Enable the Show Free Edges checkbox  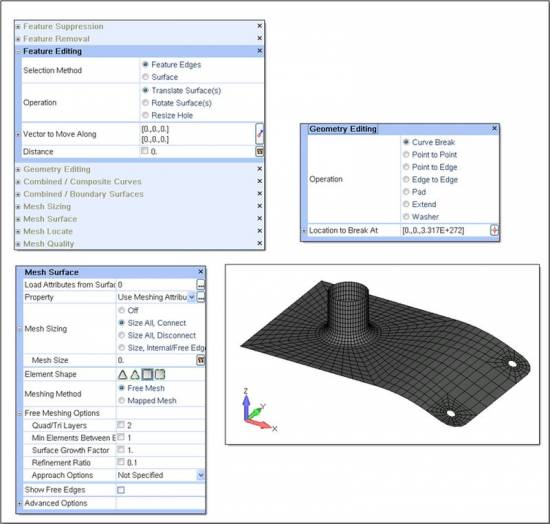pos(121,490)
